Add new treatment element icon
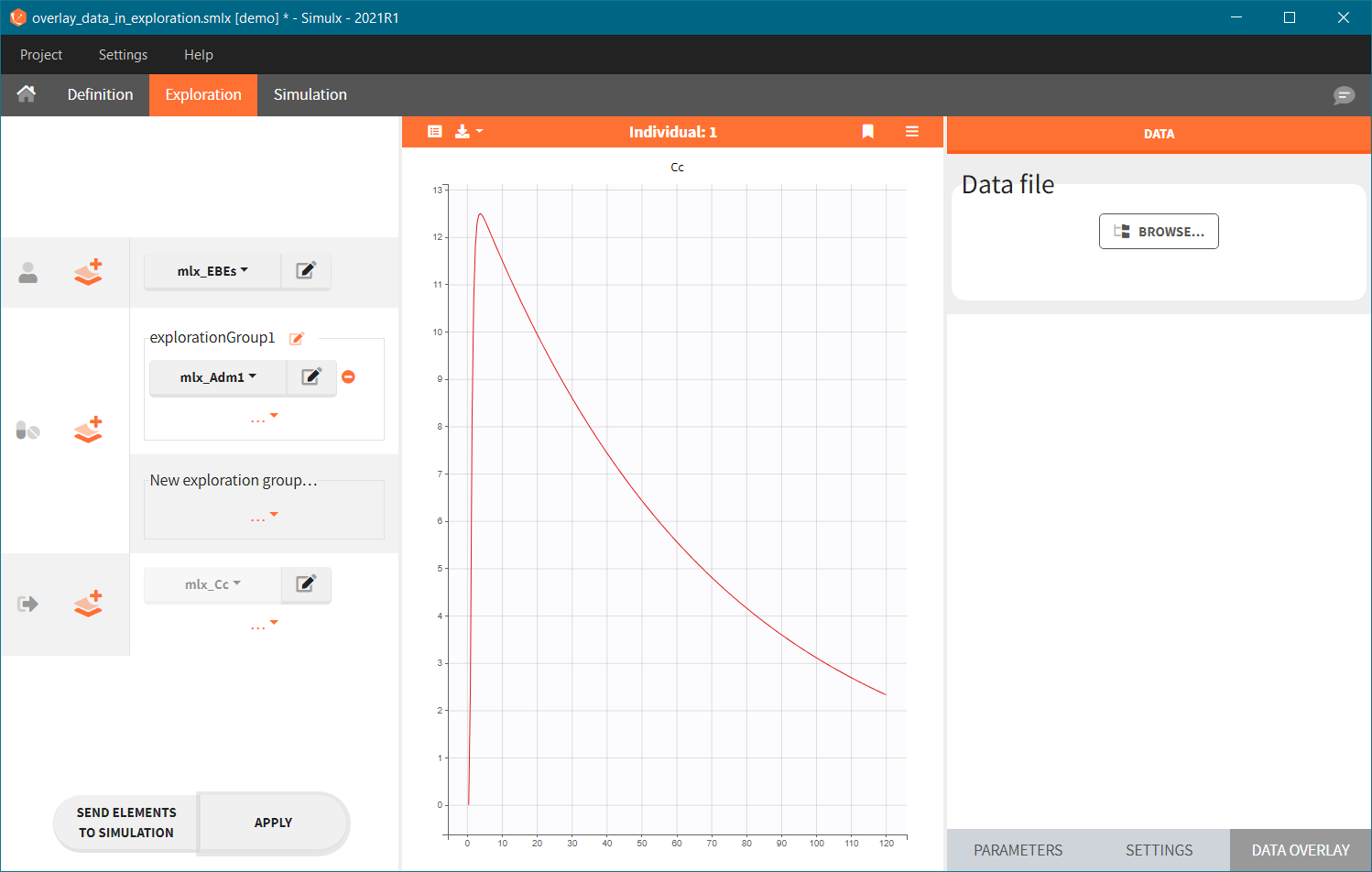Viewport: 1372px width, 872px height. pyautogui.click(x=88, y=430)
